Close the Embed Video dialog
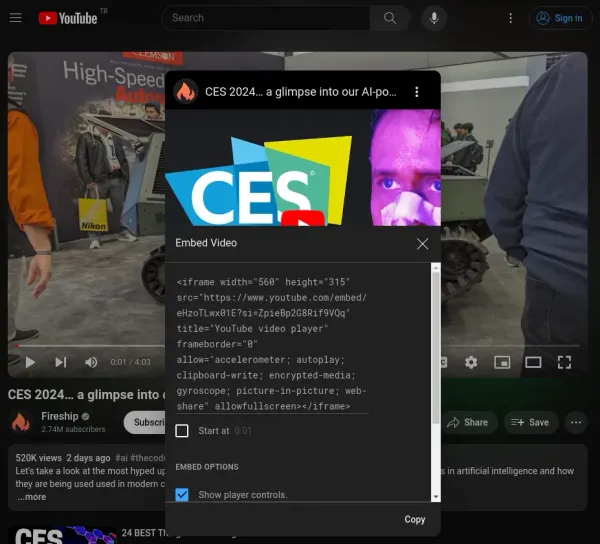The image size is (600, 544). (422, 244)
